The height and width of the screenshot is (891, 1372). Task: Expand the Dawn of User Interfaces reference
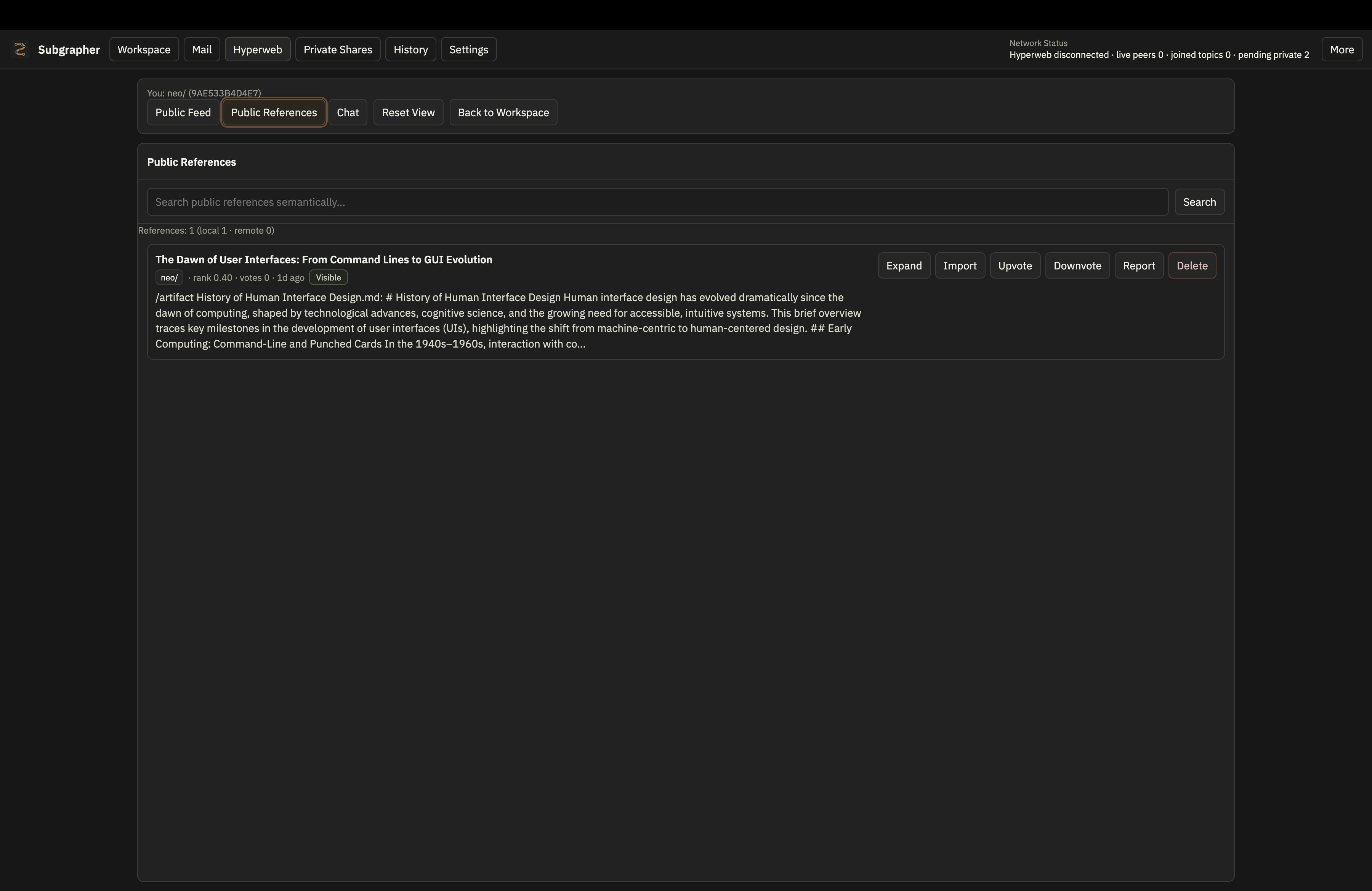pos(903,266)
